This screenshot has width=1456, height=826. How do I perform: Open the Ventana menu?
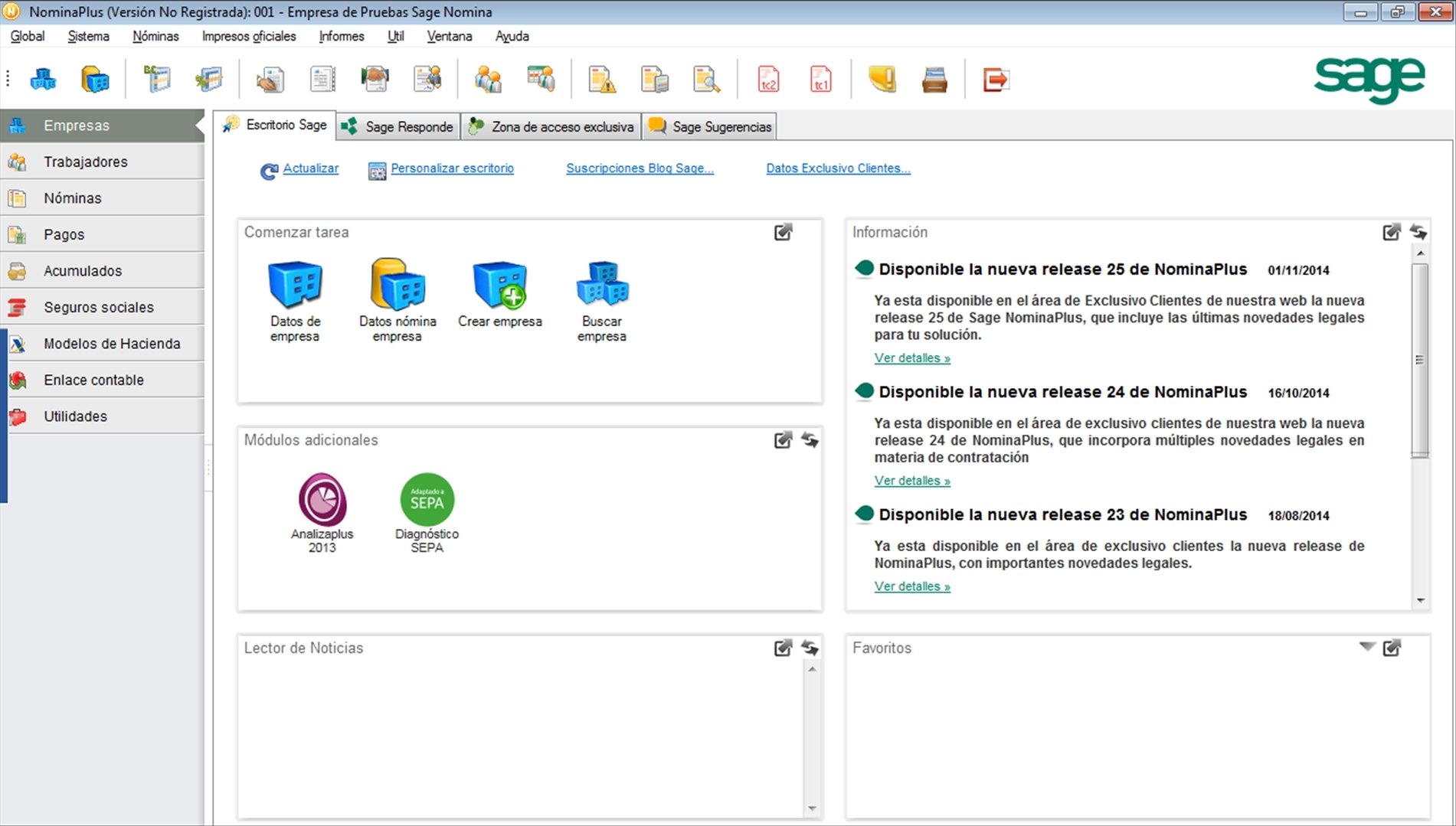tap(450, 36)
